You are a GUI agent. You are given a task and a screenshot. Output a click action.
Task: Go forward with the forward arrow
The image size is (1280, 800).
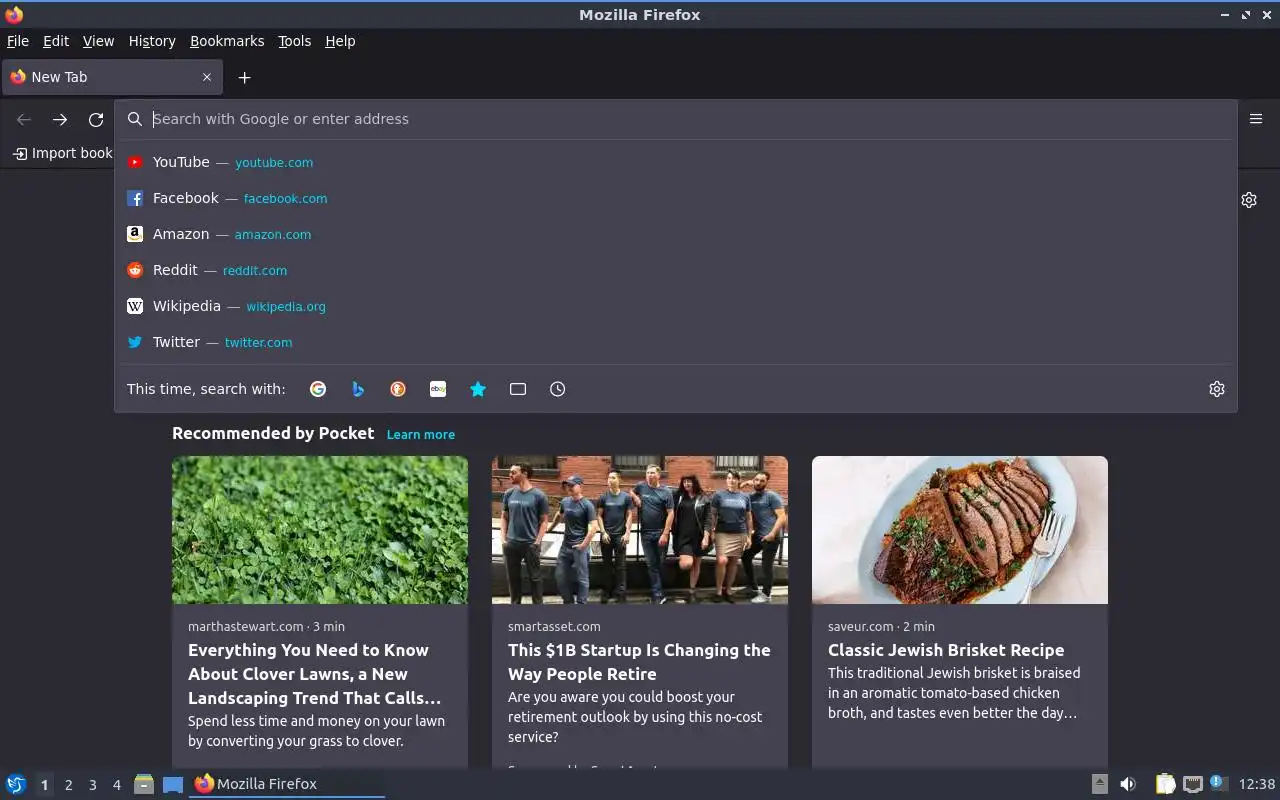pyautogui.click(x=60, y=120)
